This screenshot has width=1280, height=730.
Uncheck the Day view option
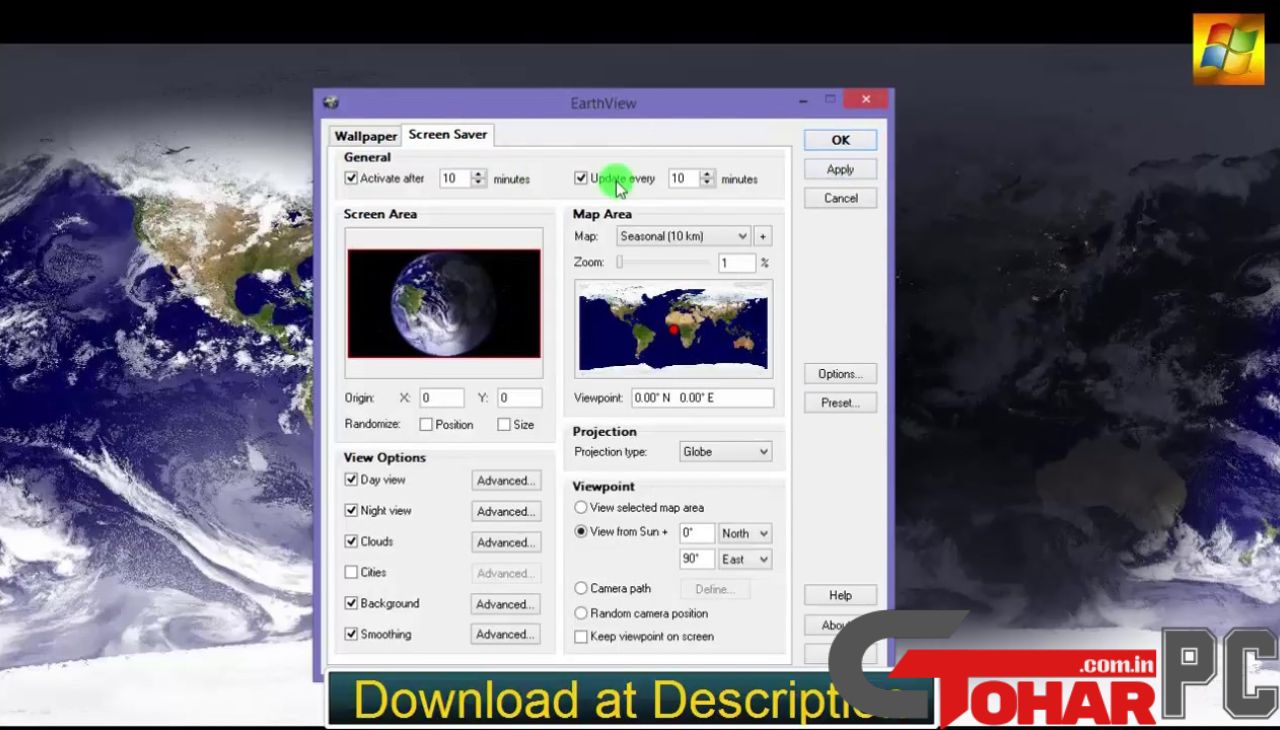pos(351,480)
